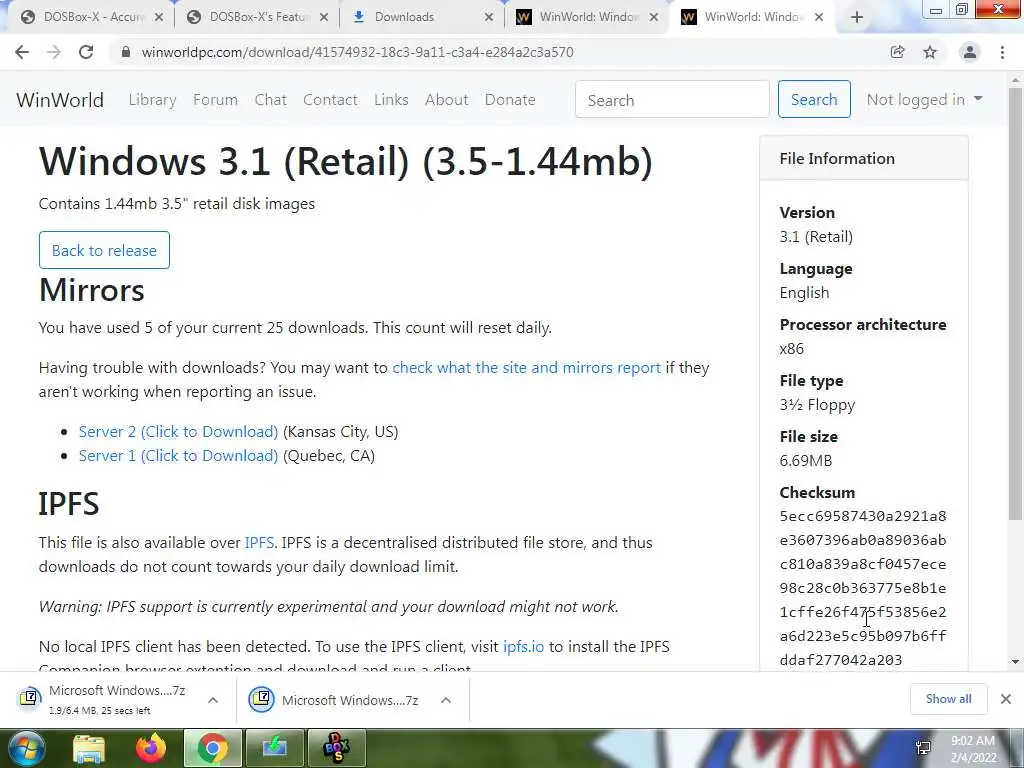Visit the ipfs.io link
Viewport: 1024px width, 768px height.
pos(524,647)
